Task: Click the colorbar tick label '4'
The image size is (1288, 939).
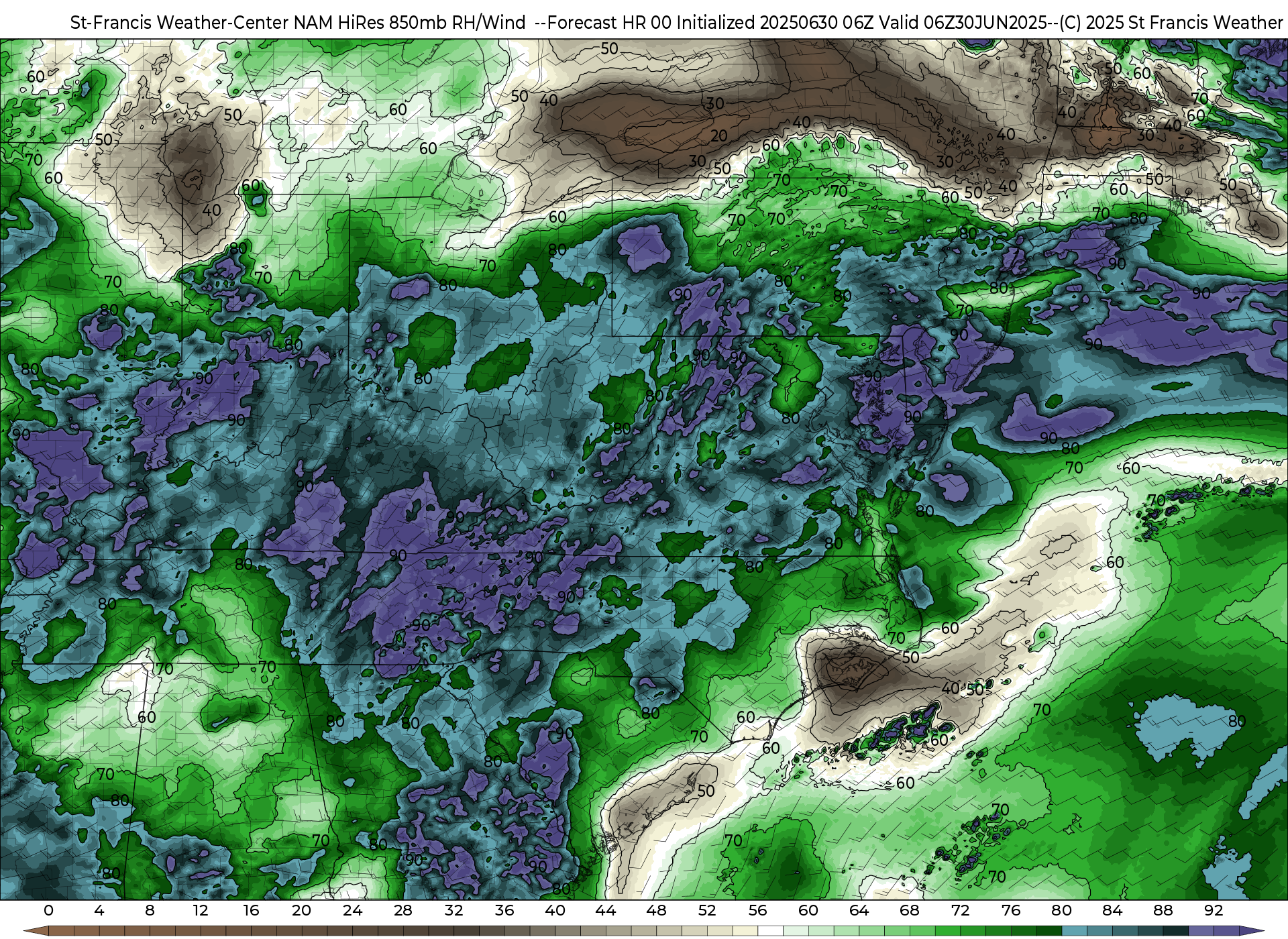Action: (99, 910)
